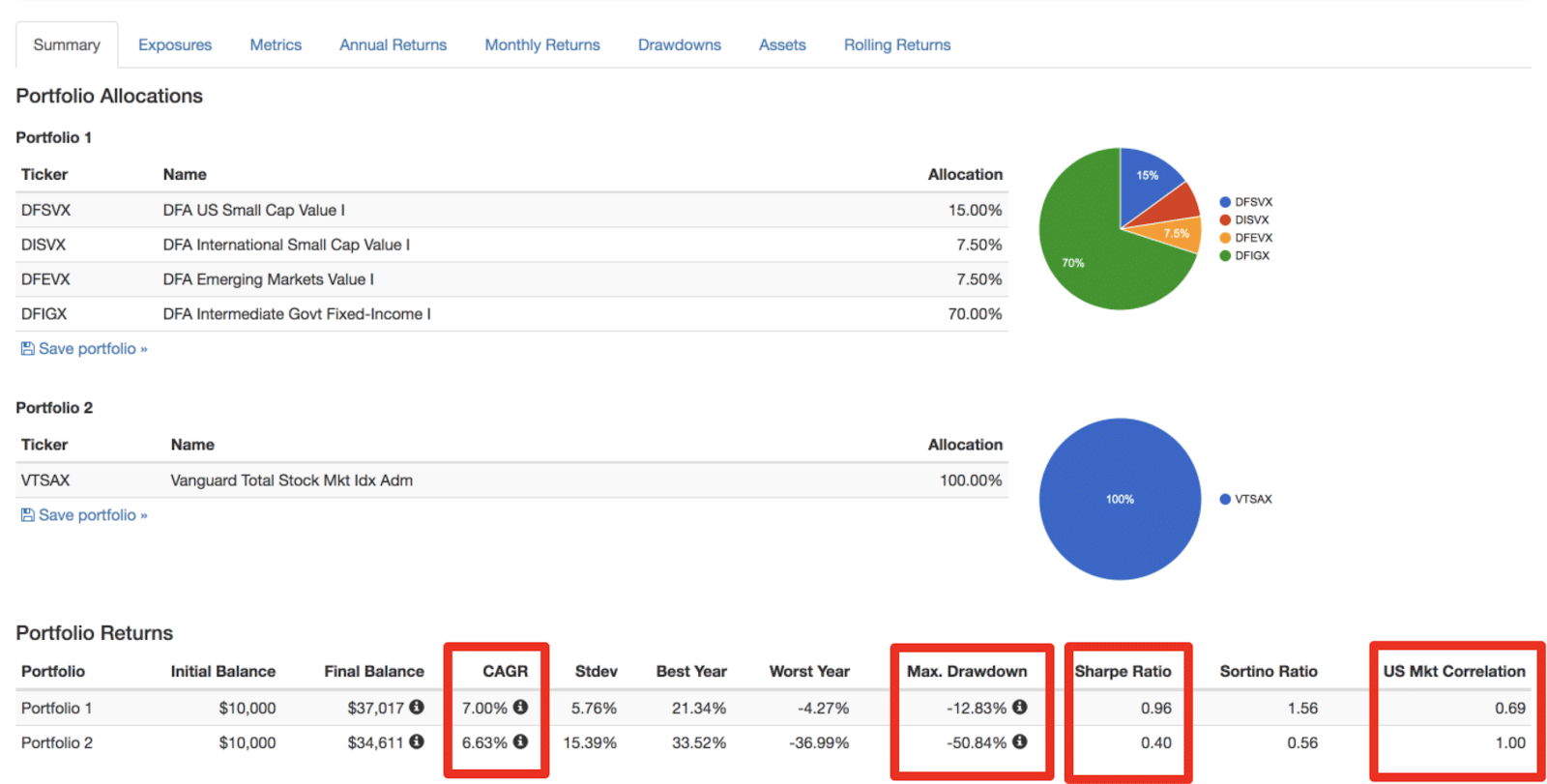Screen dimensions: 1547x784
Task: Click the 1.56 Sortino ratio value
Action: coord(1302,708)
